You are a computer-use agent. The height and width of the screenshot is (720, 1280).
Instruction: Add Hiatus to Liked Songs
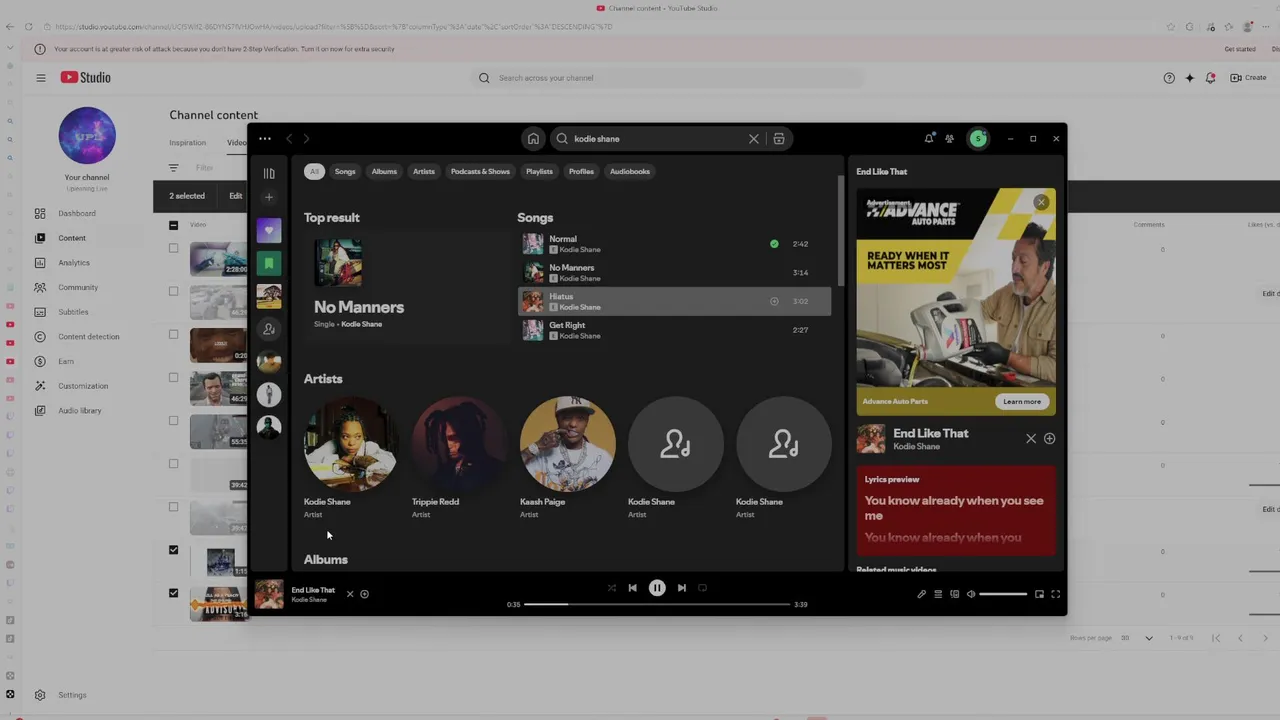coord(774,301)
